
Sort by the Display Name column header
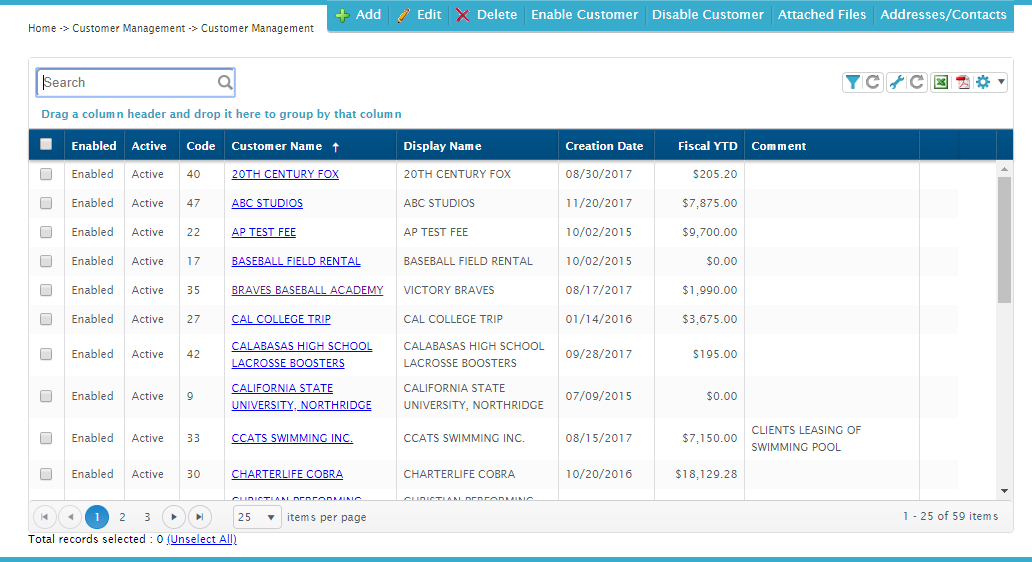tap(477, 146)
